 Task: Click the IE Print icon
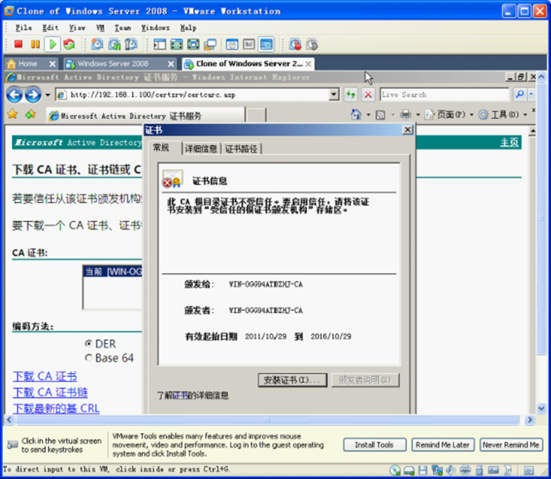(405, 115)
